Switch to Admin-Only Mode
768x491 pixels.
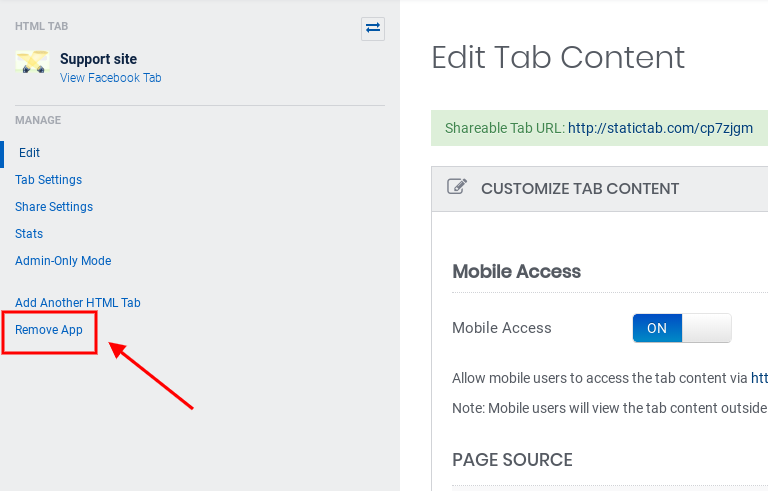pos(63,261)
